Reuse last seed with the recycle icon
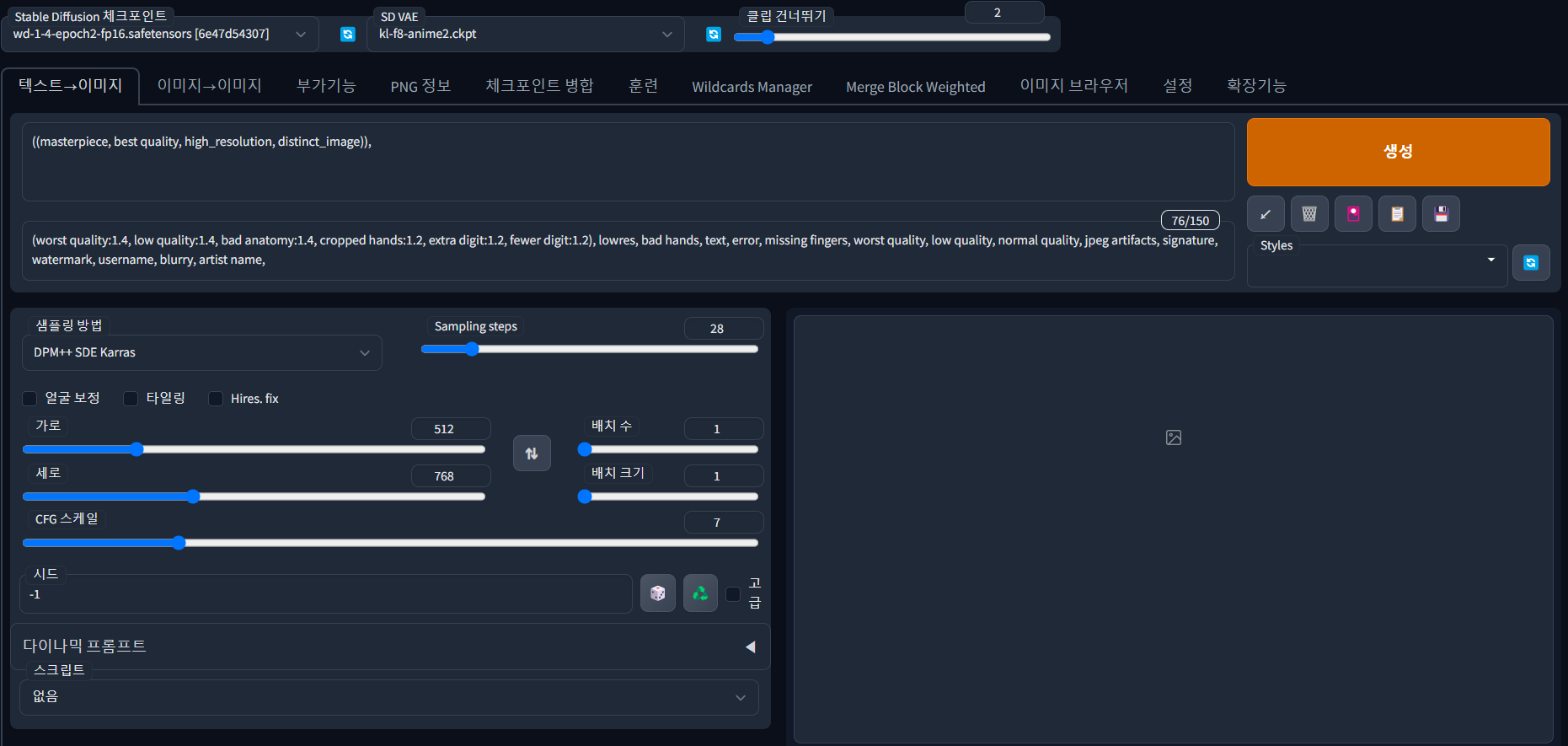This screenshot has width=1568, height=746. [700, 593]
